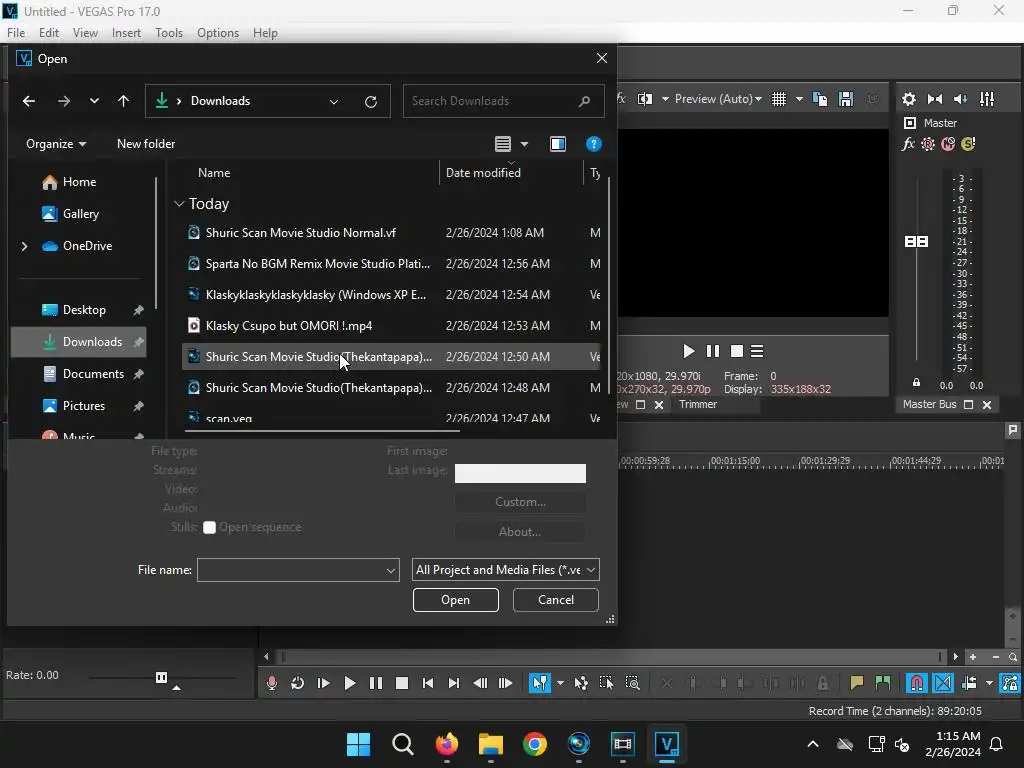Image resolution: width=1024 pixels, height=768 pixels.
Task: Open the Options menu
Action: click(x=217, y=33)
